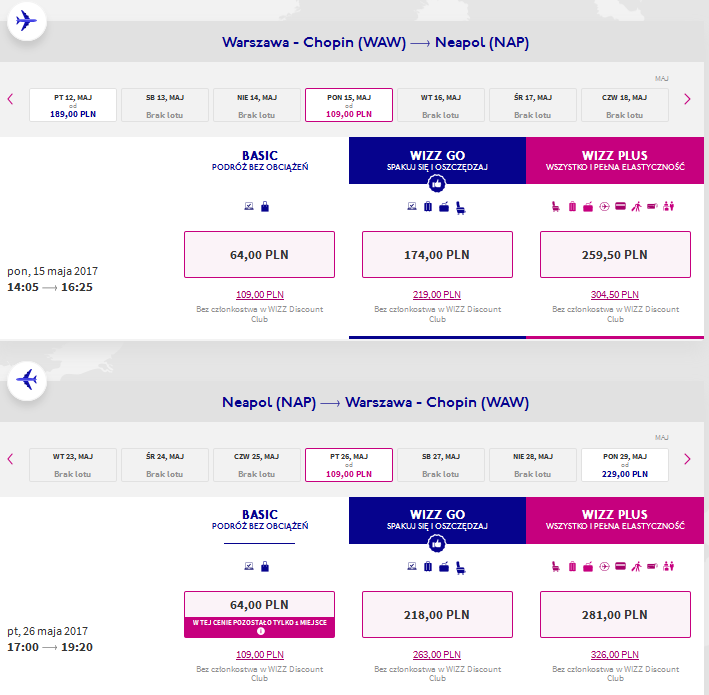Select the WT 23, MAJ date tab

[x=73, y=465]
